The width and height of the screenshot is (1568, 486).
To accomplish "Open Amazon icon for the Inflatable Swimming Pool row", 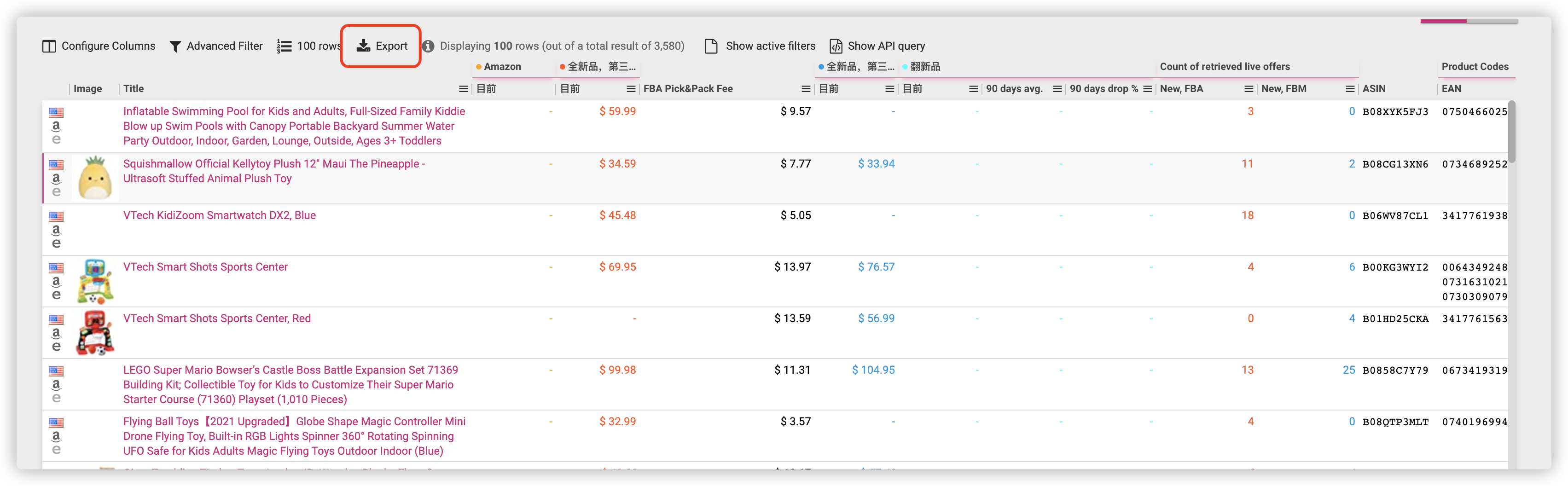I will pos(56,126).
